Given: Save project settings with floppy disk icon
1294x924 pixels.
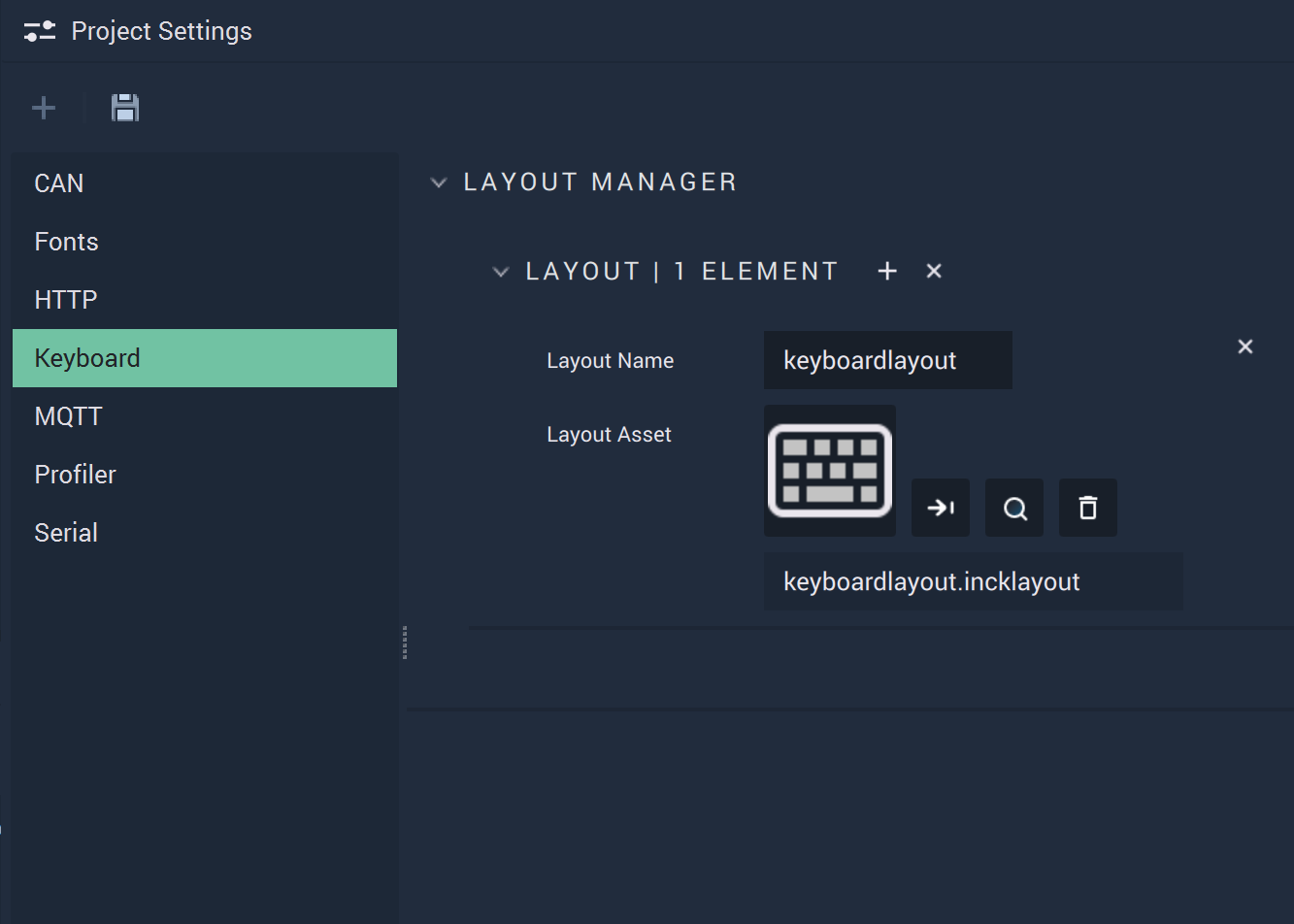Looking at the screenshot, I should point(125,108).
